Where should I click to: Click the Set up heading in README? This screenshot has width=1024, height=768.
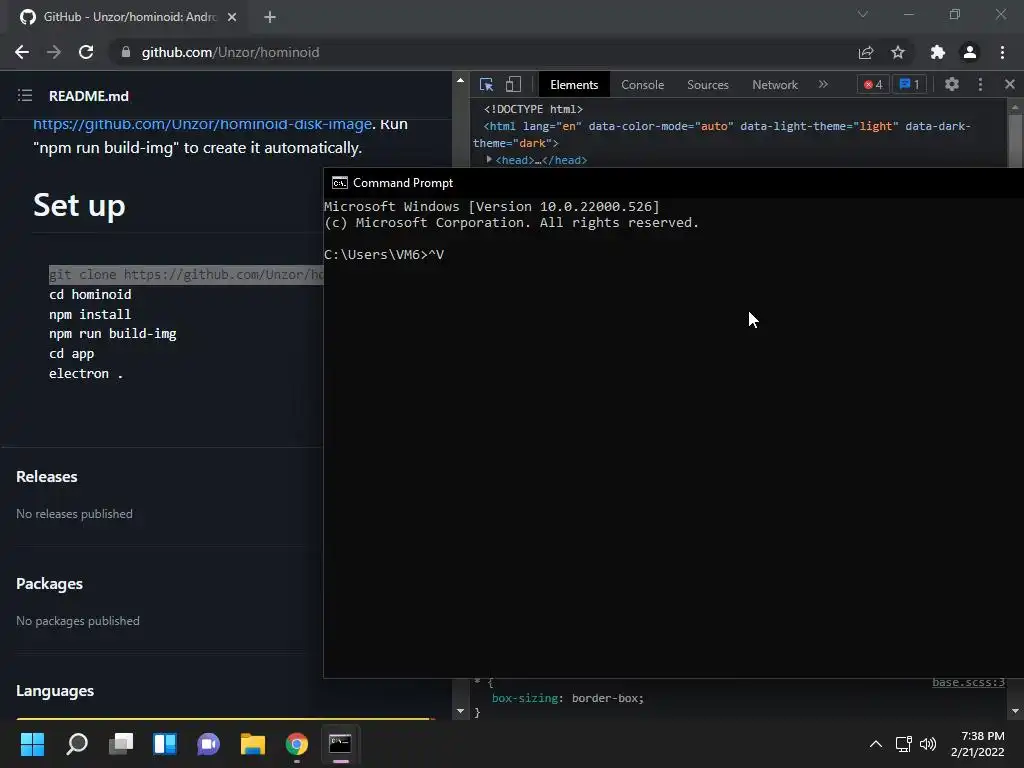79,205
